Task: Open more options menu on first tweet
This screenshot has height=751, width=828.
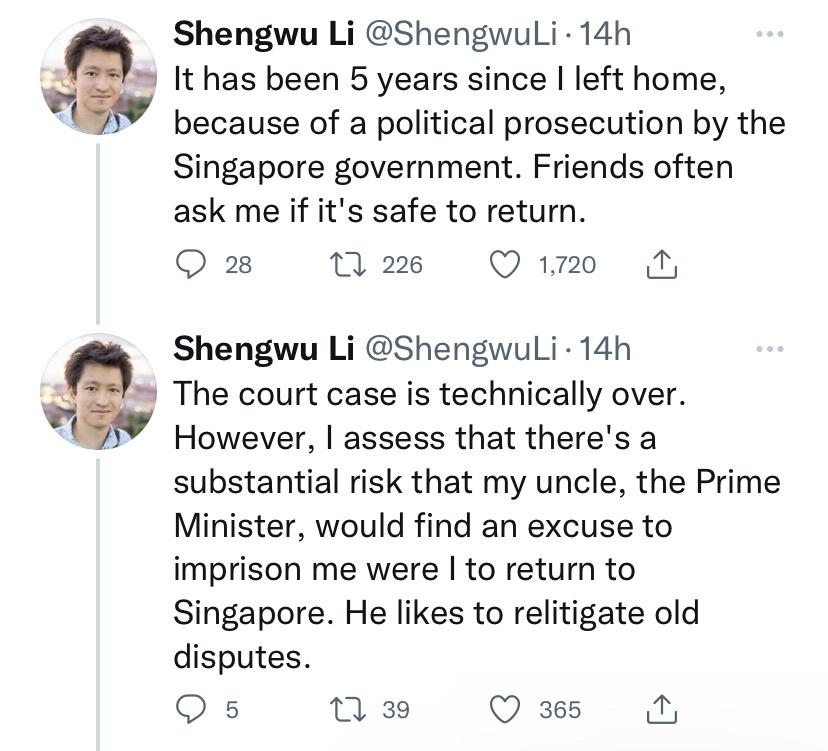Action: [x=768, y=35]
